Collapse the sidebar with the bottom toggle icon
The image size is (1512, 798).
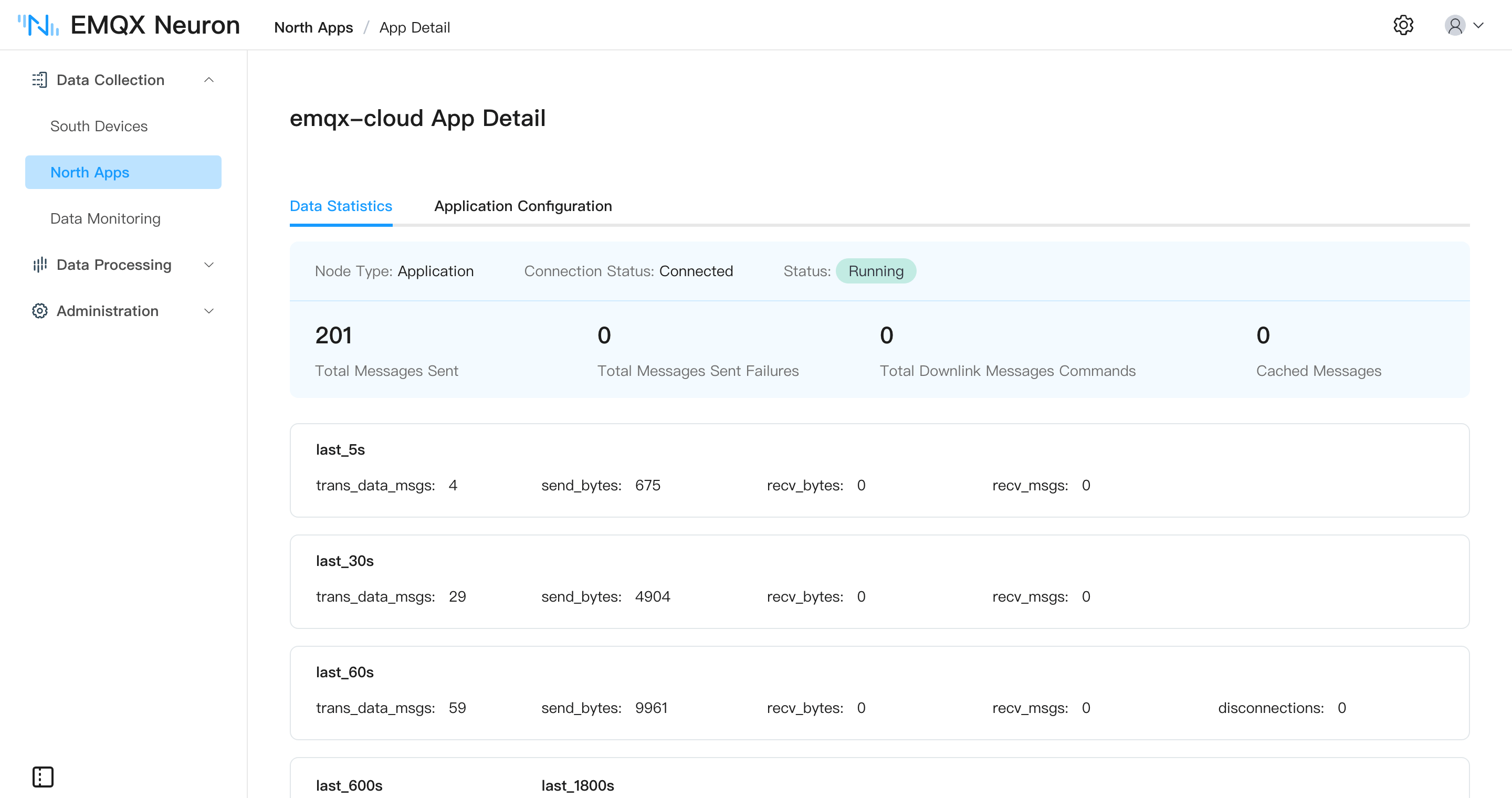coord(43,776)
